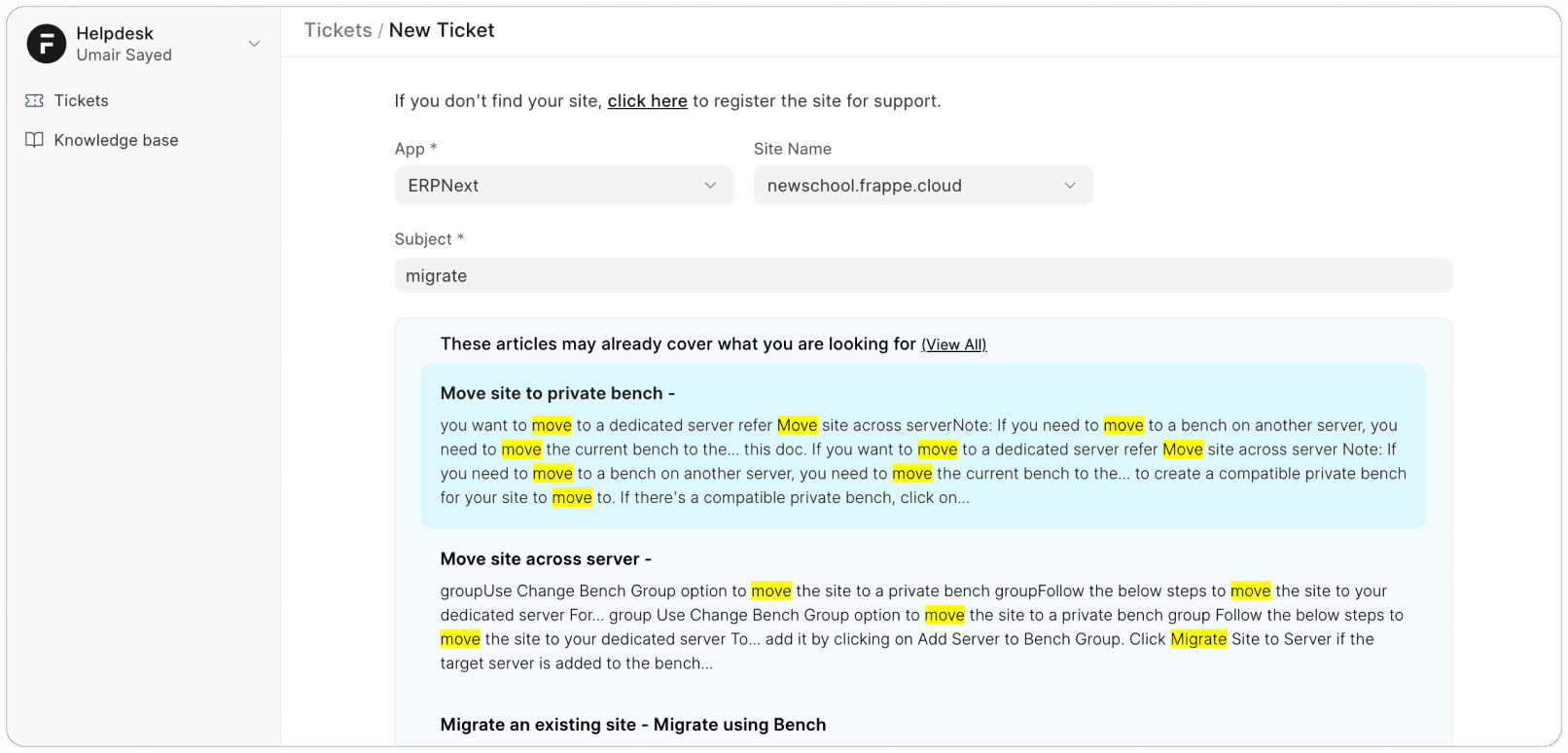This screenshot has height=753, width=1568.
Task: Click the Subject field containing migrate
Action: pyautogui.click(x=923, y=275)
